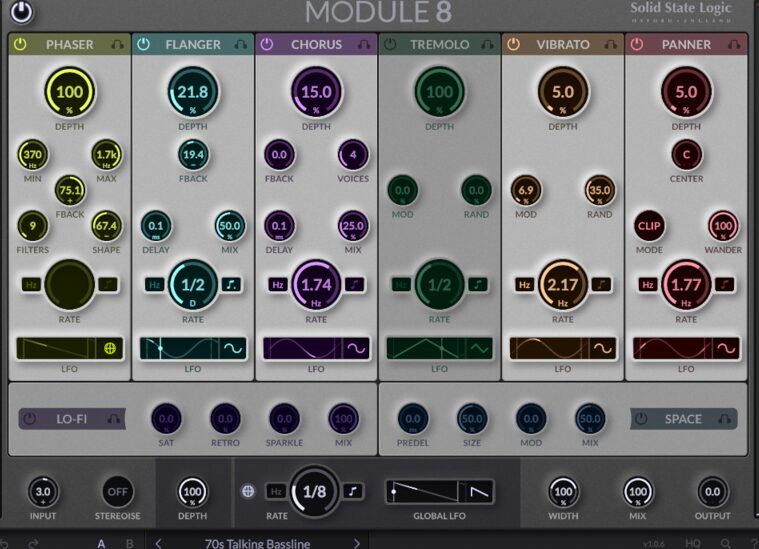
Task: Disable the Flanger module power switch
Action: (x=143, y=45)
